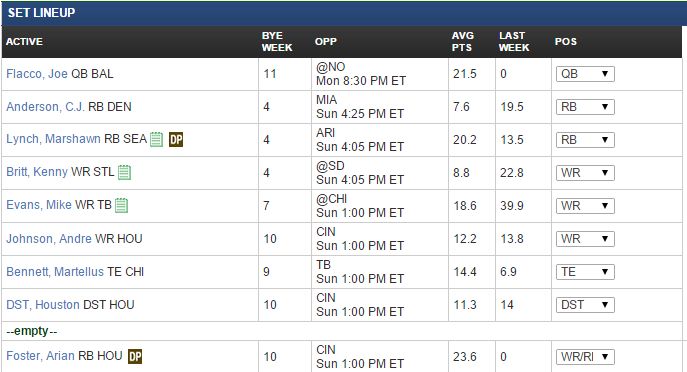This screenshot has height=372, width=687.
Task: Open Kenny Britt's green notes icon
Action: coord(124,172)
